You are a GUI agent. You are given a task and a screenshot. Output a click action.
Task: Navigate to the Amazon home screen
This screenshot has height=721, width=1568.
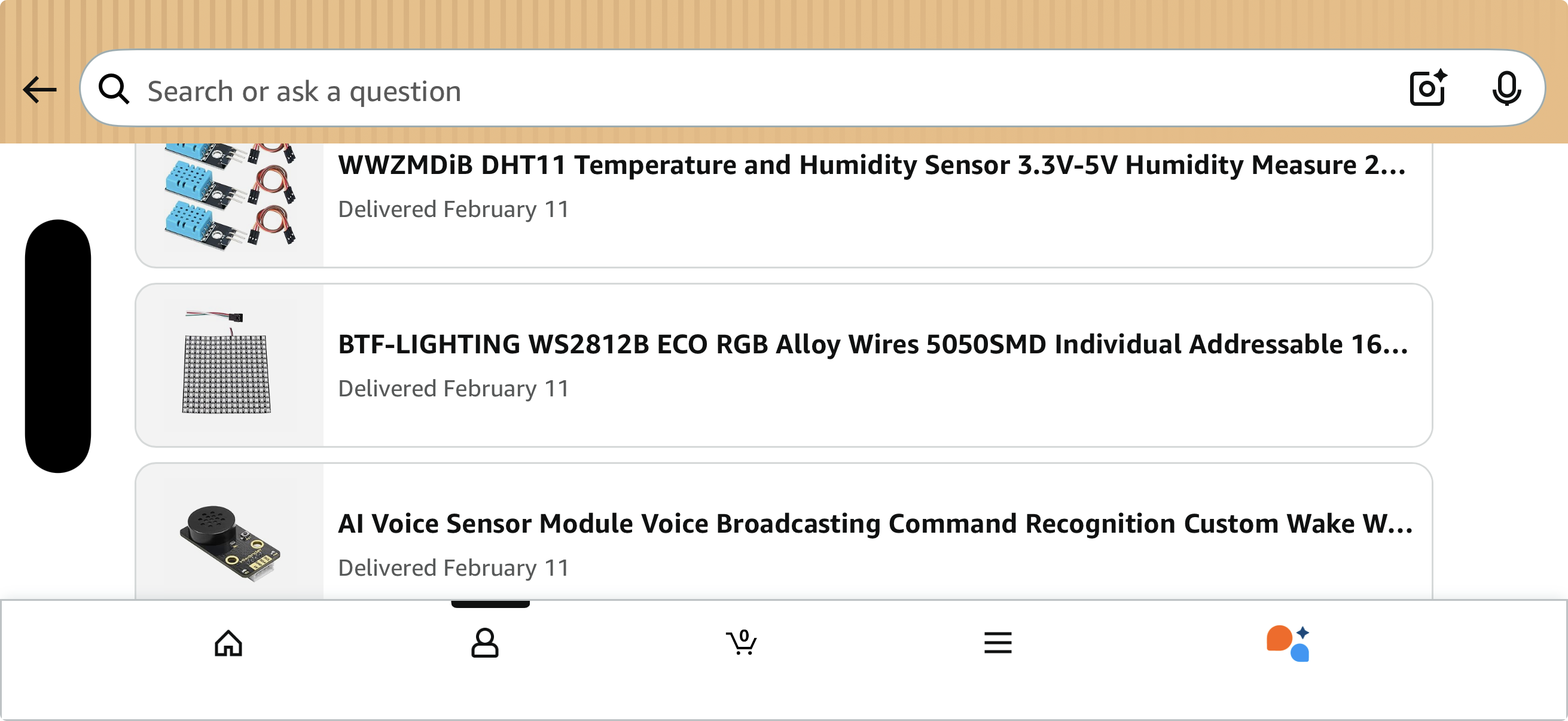coord(228,643)
